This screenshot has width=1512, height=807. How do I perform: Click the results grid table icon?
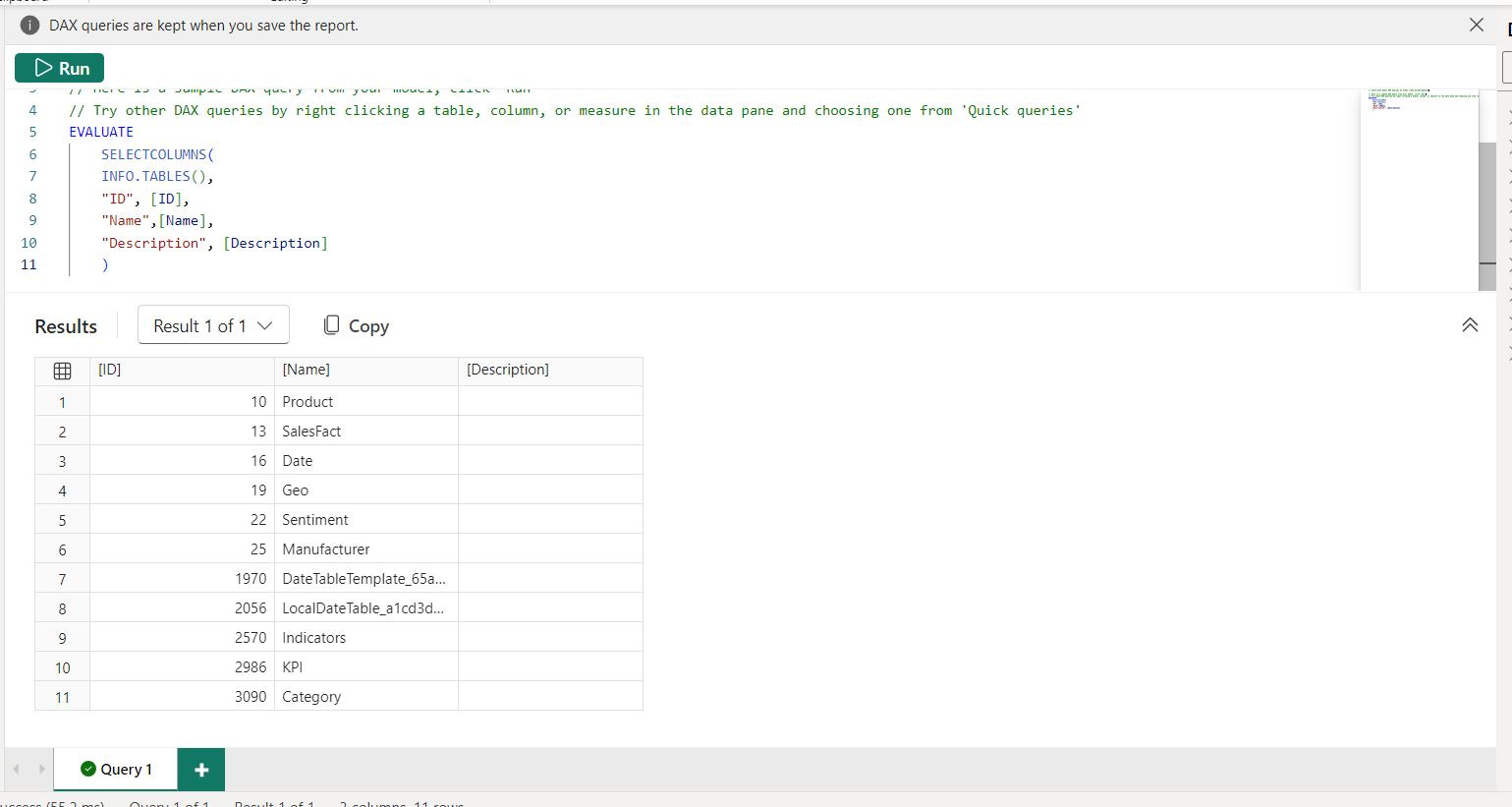coord(62,371)
